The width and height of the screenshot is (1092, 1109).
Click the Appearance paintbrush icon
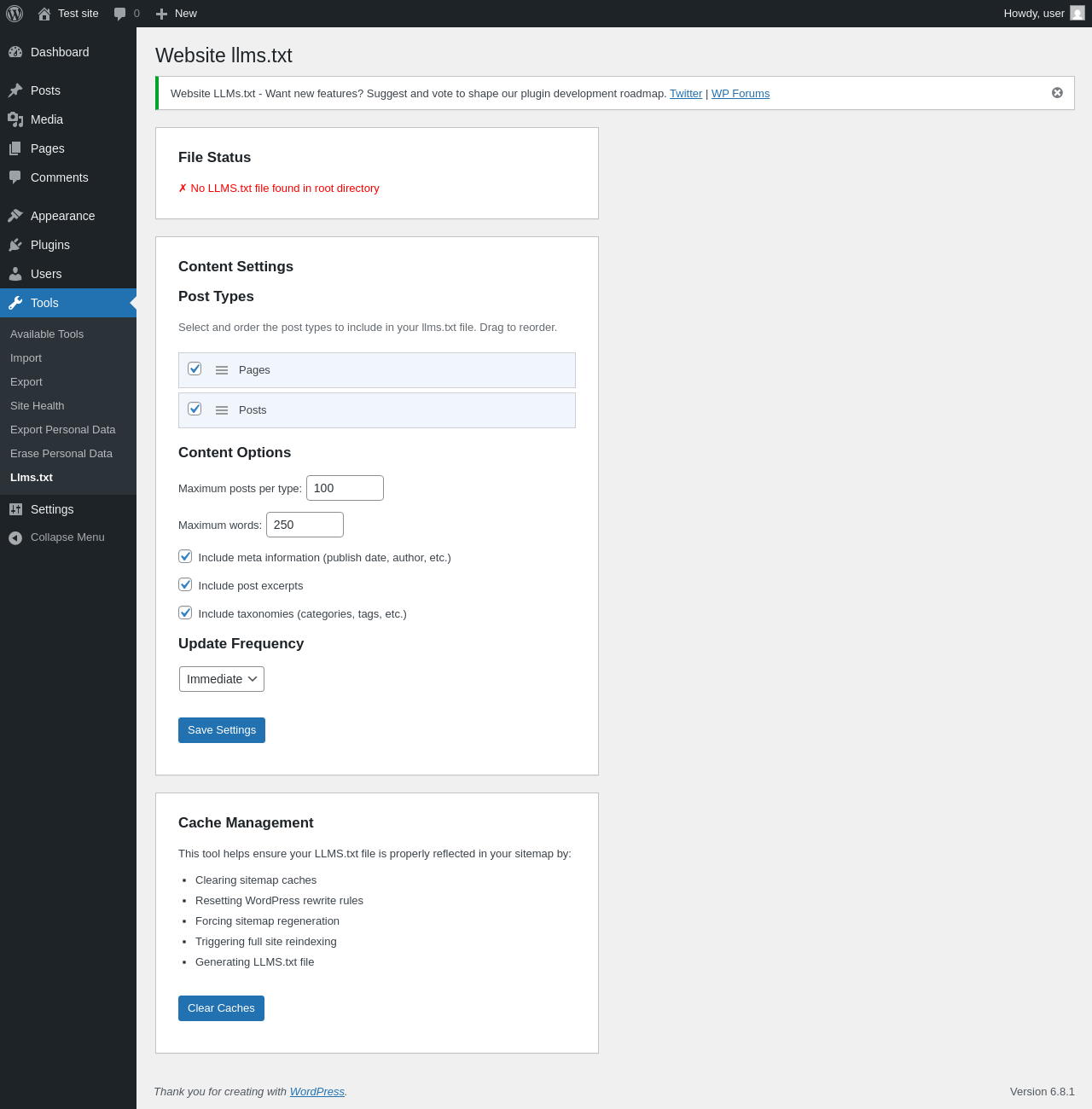15,216
